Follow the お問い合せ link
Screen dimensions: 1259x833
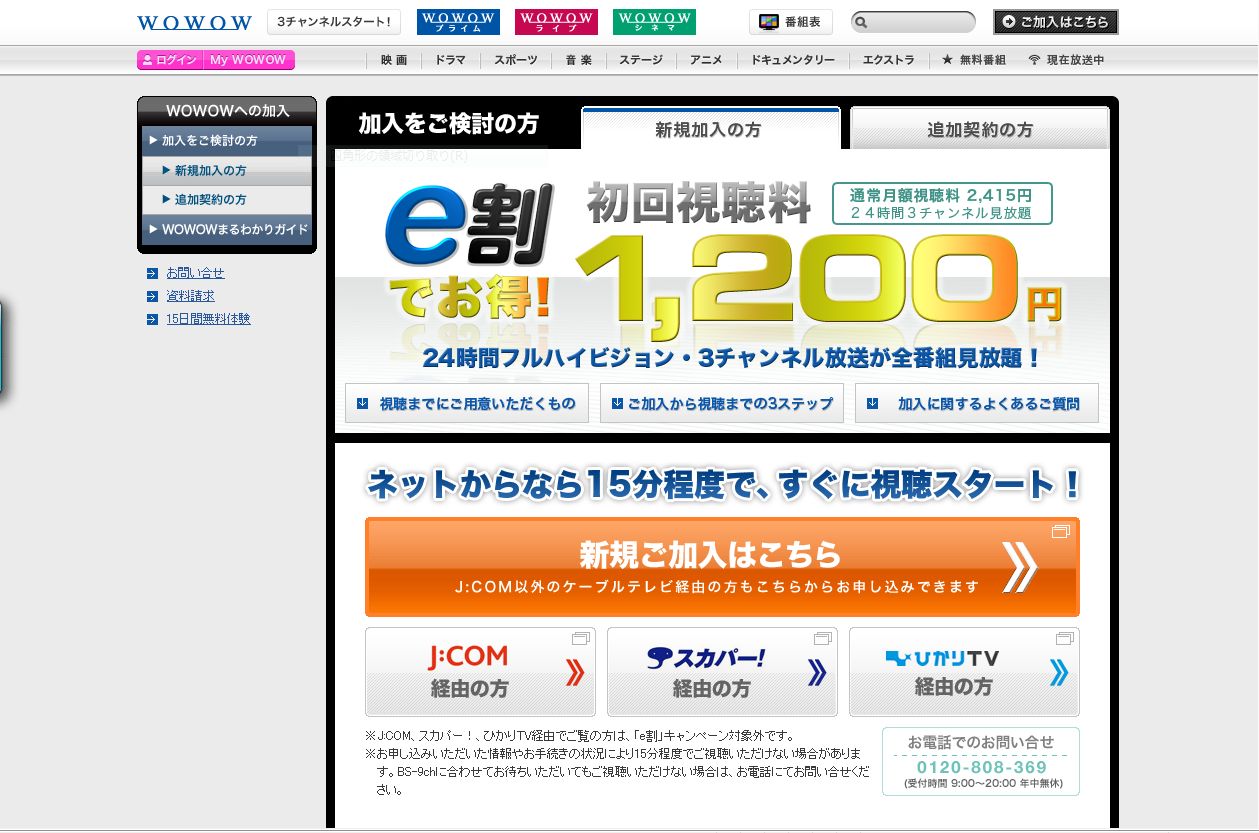tap(195, 273)
